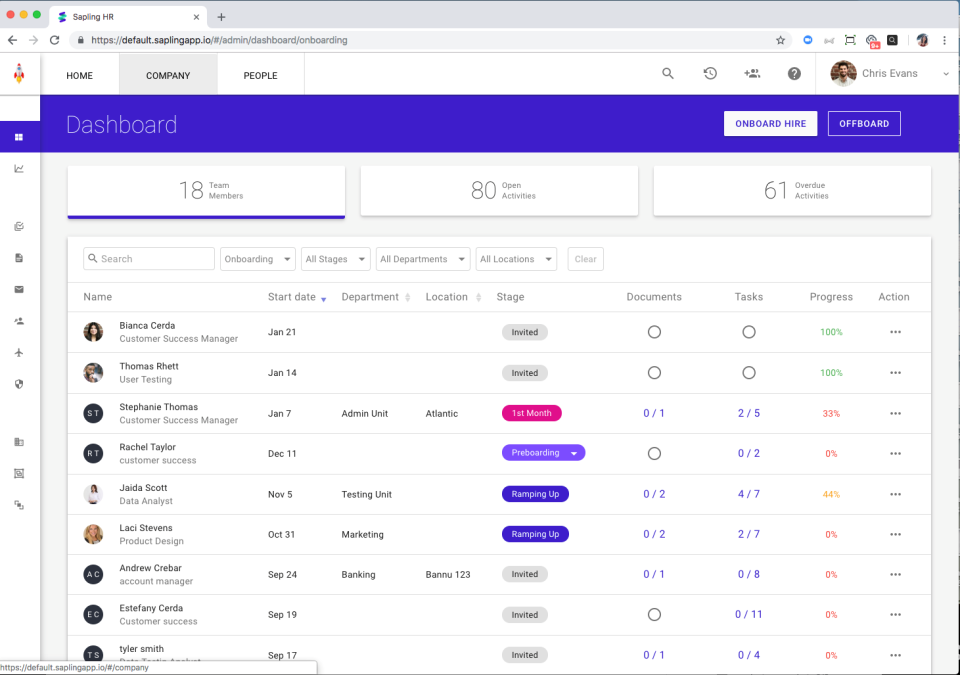This screenshot has height=675, width=960.
Task: Open the PEOPLE tab
Action: pos(260,74)
